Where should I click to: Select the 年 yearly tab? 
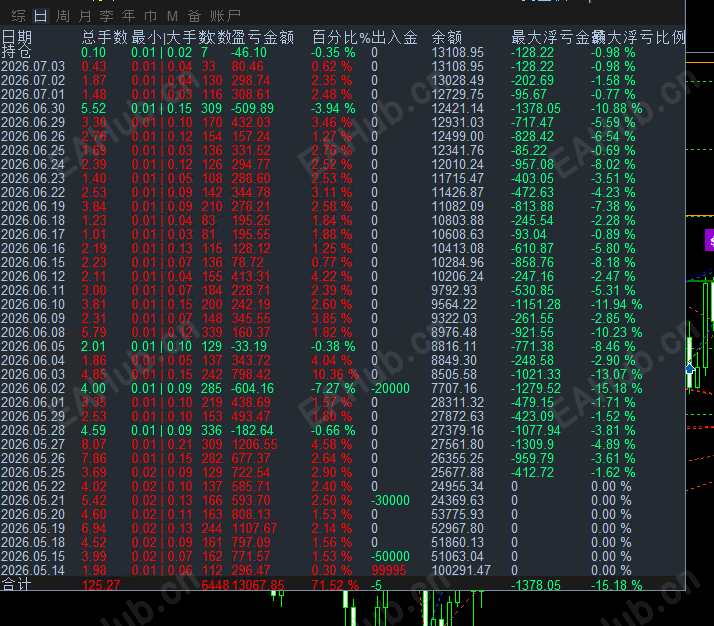click(x=128, y=16)
